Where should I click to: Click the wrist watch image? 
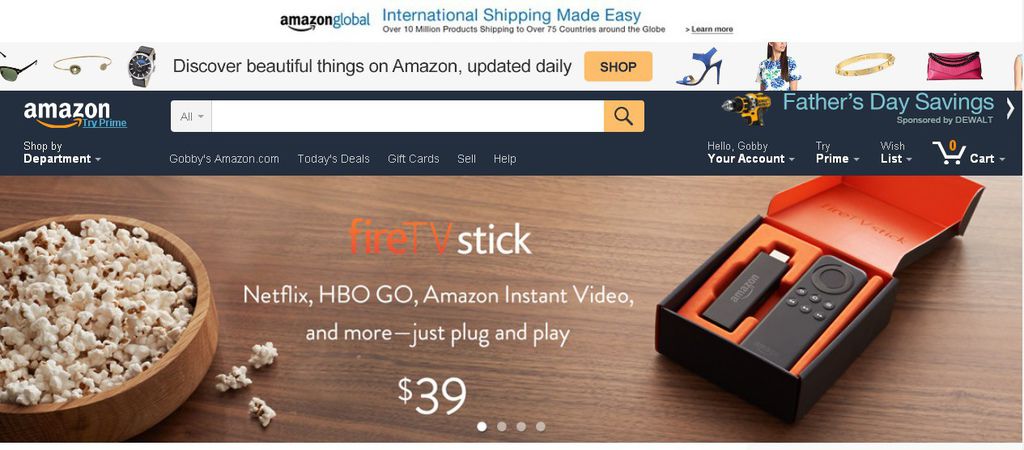pos(142,66)
